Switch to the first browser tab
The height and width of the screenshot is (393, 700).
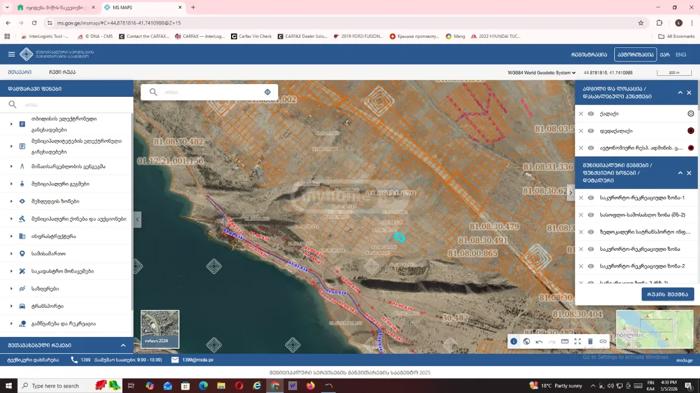coord(55,8)
